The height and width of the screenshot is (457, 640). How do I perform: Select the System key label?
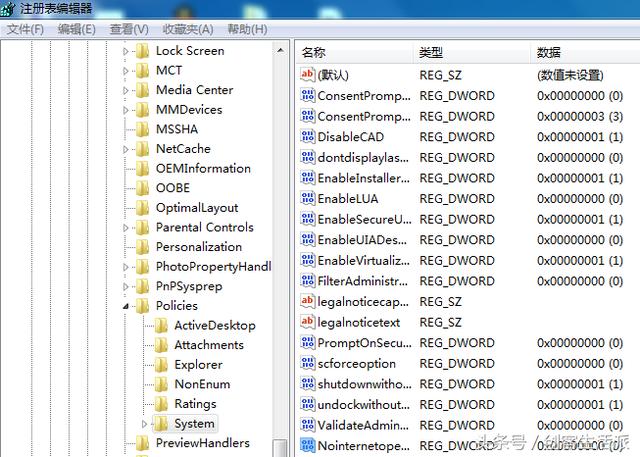coord(194,424)
